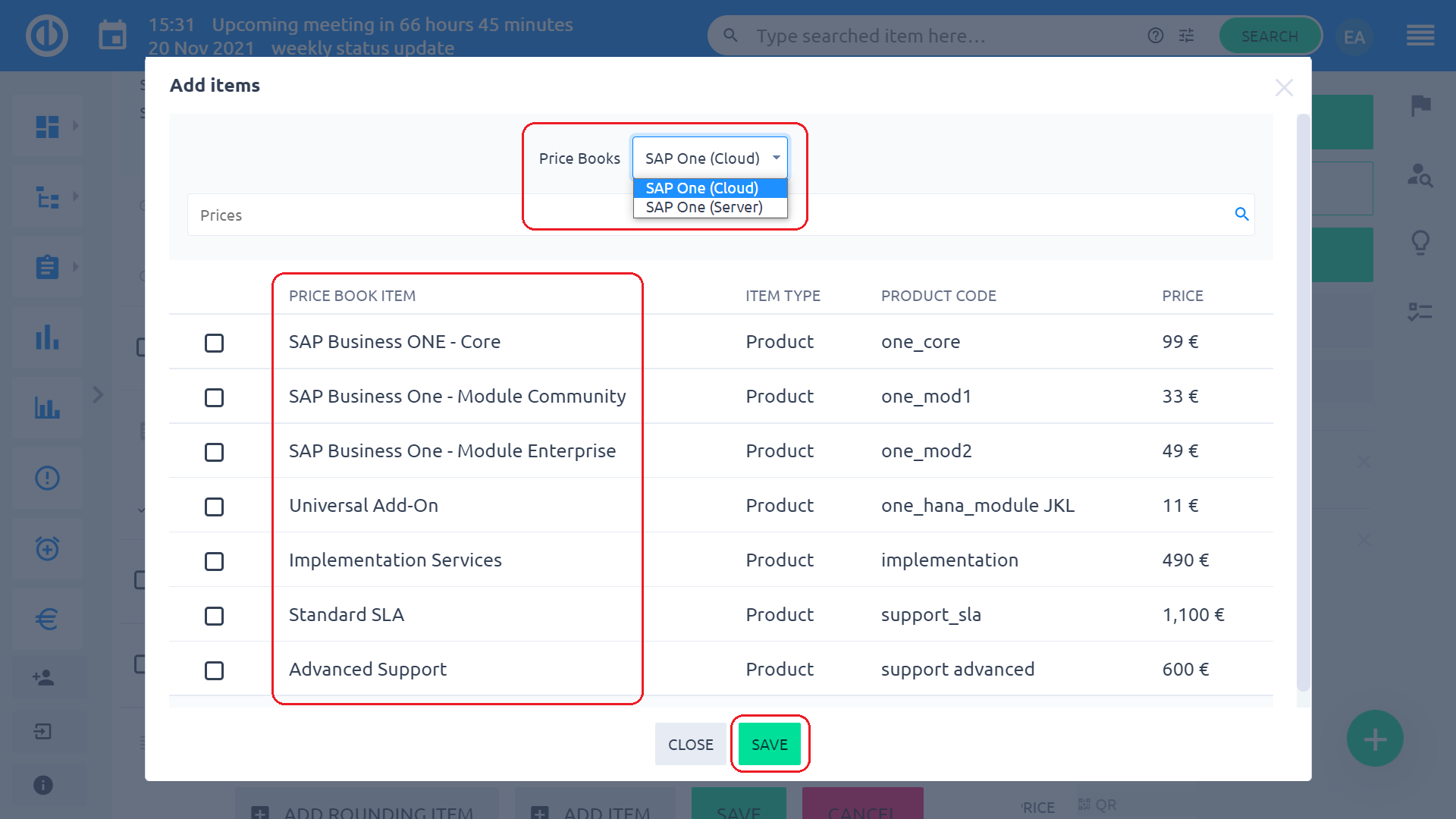Expand clipboard sidebar submenu arrow
Screen dimensions: 1456x819
click(x=76, y=267)
